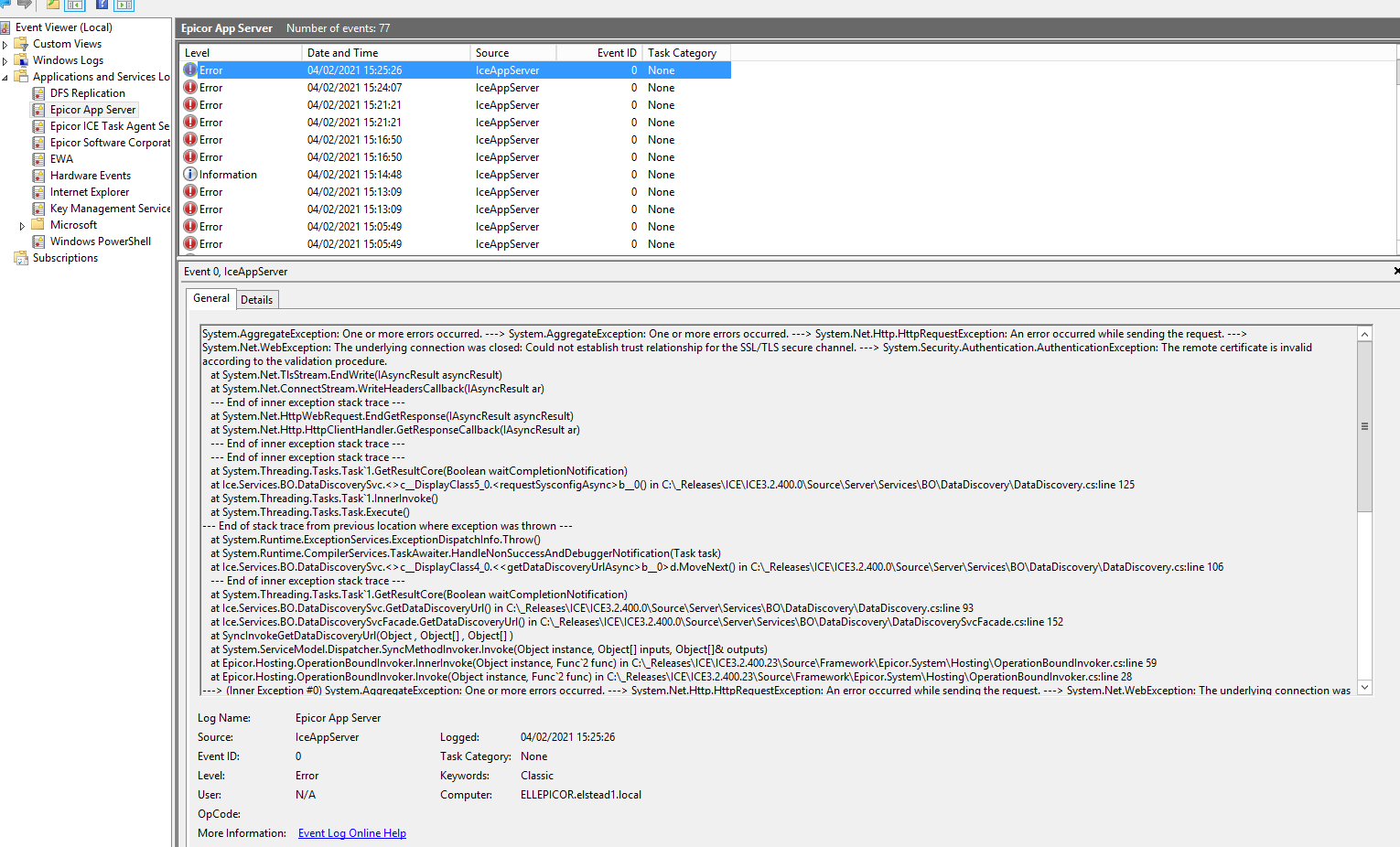Click the event description scrollbar down arrow
This screenshot has height=847, width=1400.
pos(1364,687)
